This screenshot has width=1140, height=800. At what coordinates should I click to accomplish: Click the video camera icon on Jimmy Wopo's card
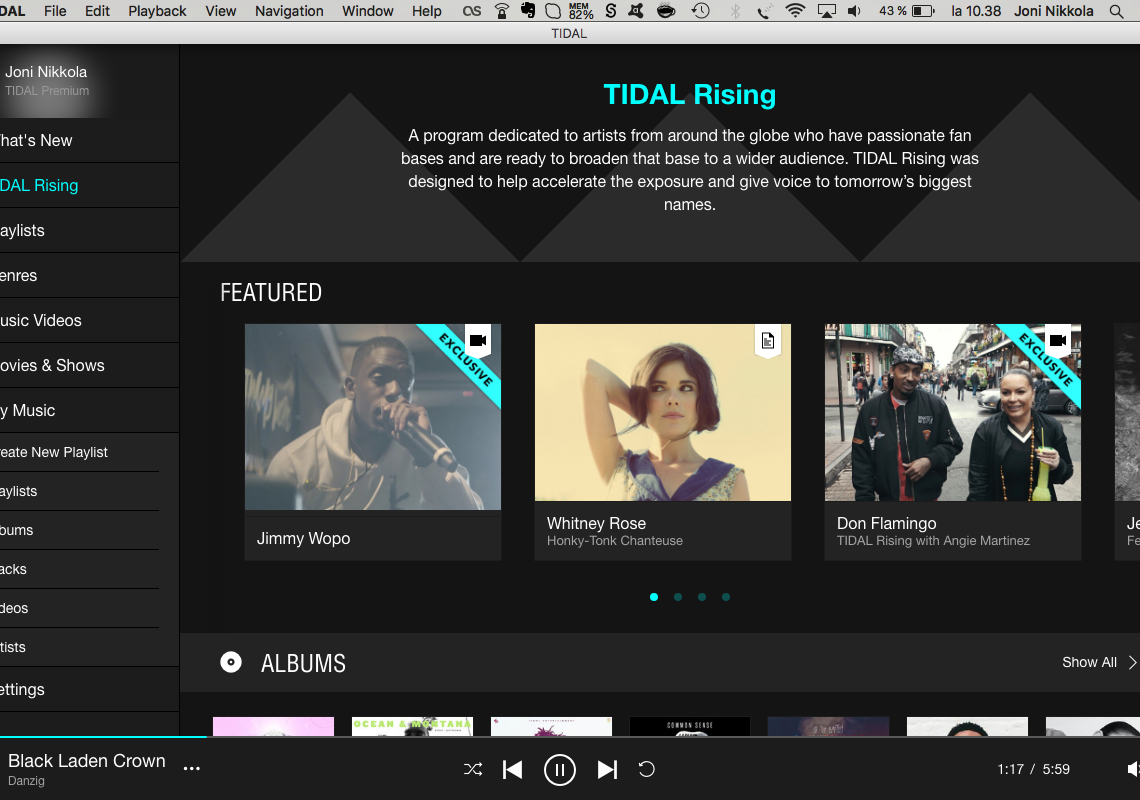478,339
